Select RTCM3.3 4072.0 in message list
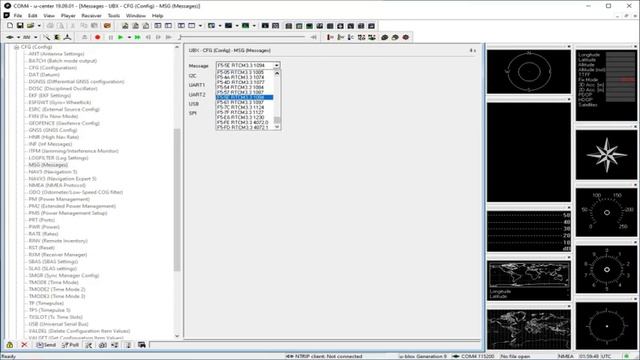 tap(244, 122)
